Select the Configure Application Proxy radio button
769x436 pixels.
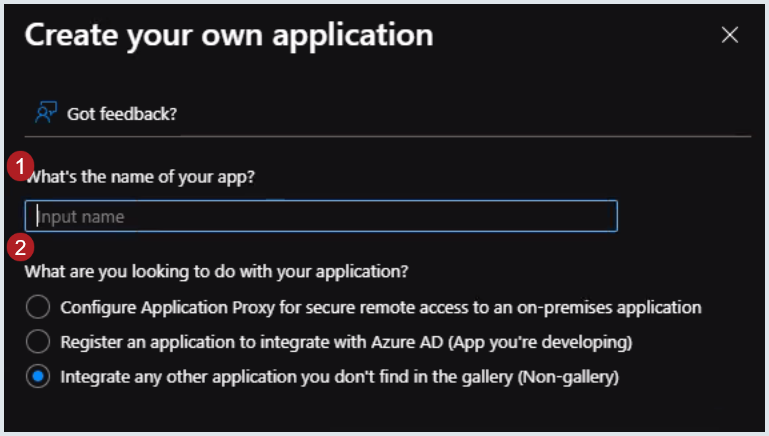tap(38, 307)
